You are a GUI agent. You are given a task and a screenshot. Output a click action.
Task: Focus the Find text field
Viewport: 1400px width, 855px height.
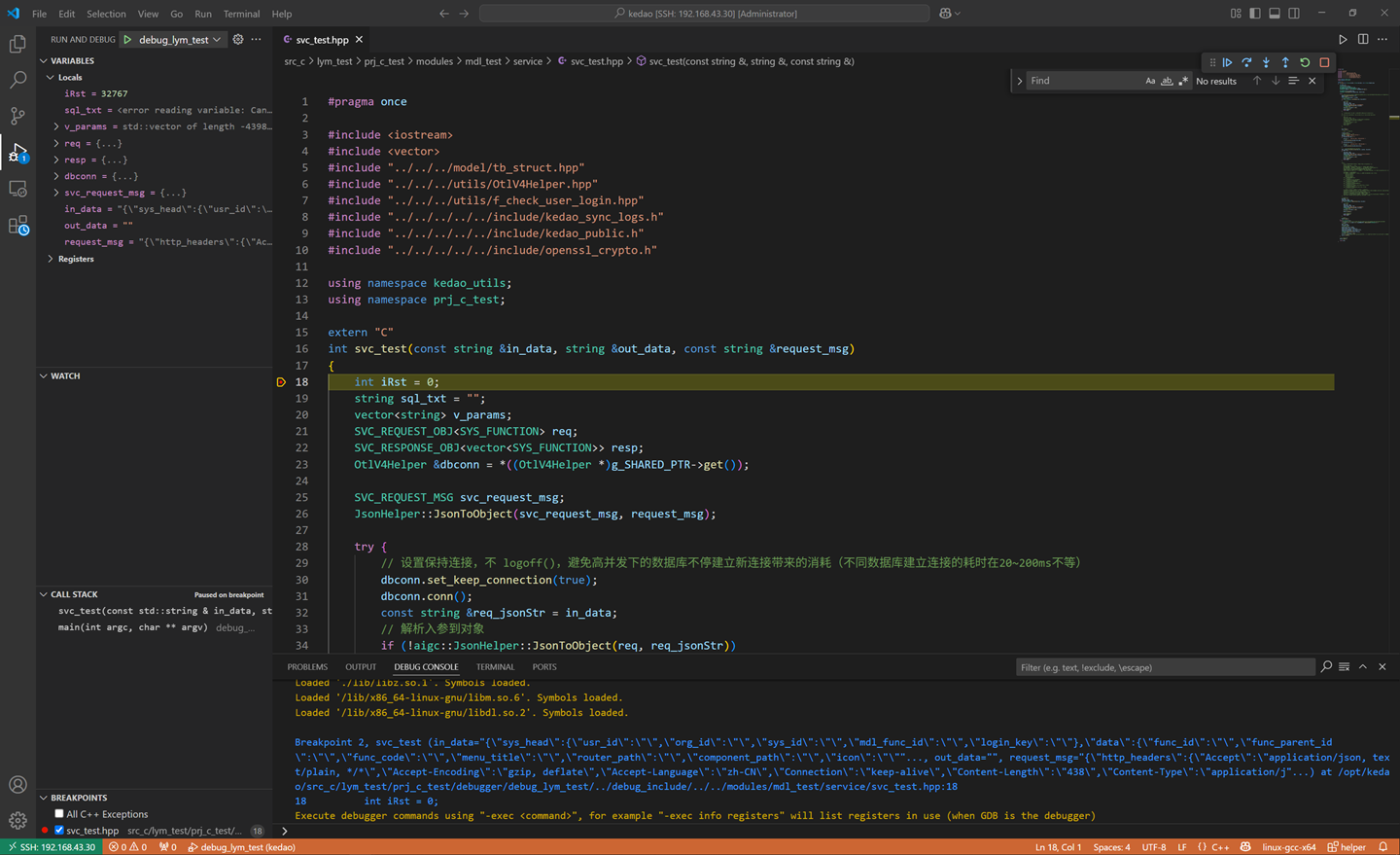(1084, 81)
